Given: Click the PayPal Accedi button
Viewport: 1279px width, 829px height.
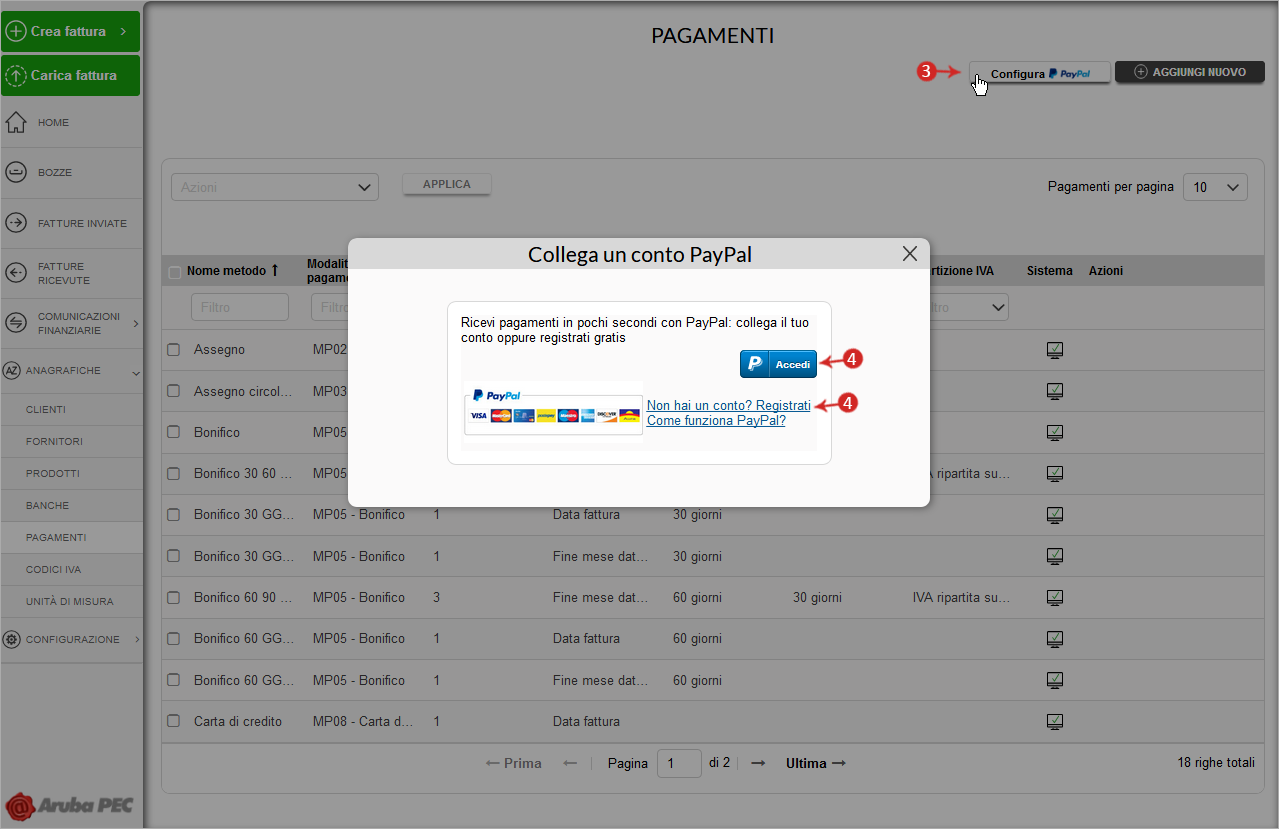Looking at the screenshot, I should coord(778,364).
